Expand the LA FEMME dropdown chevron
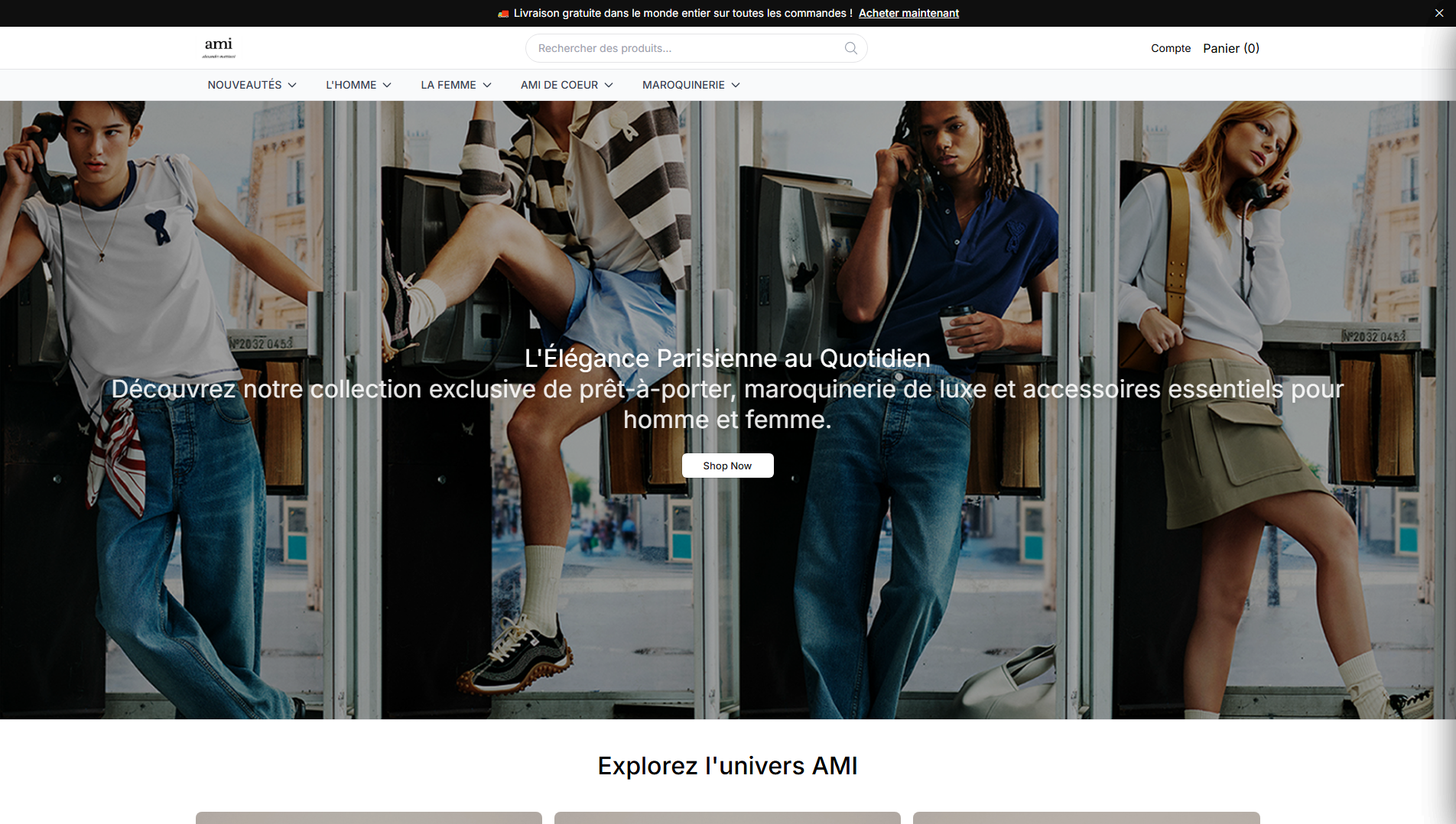 coord(487,85)
